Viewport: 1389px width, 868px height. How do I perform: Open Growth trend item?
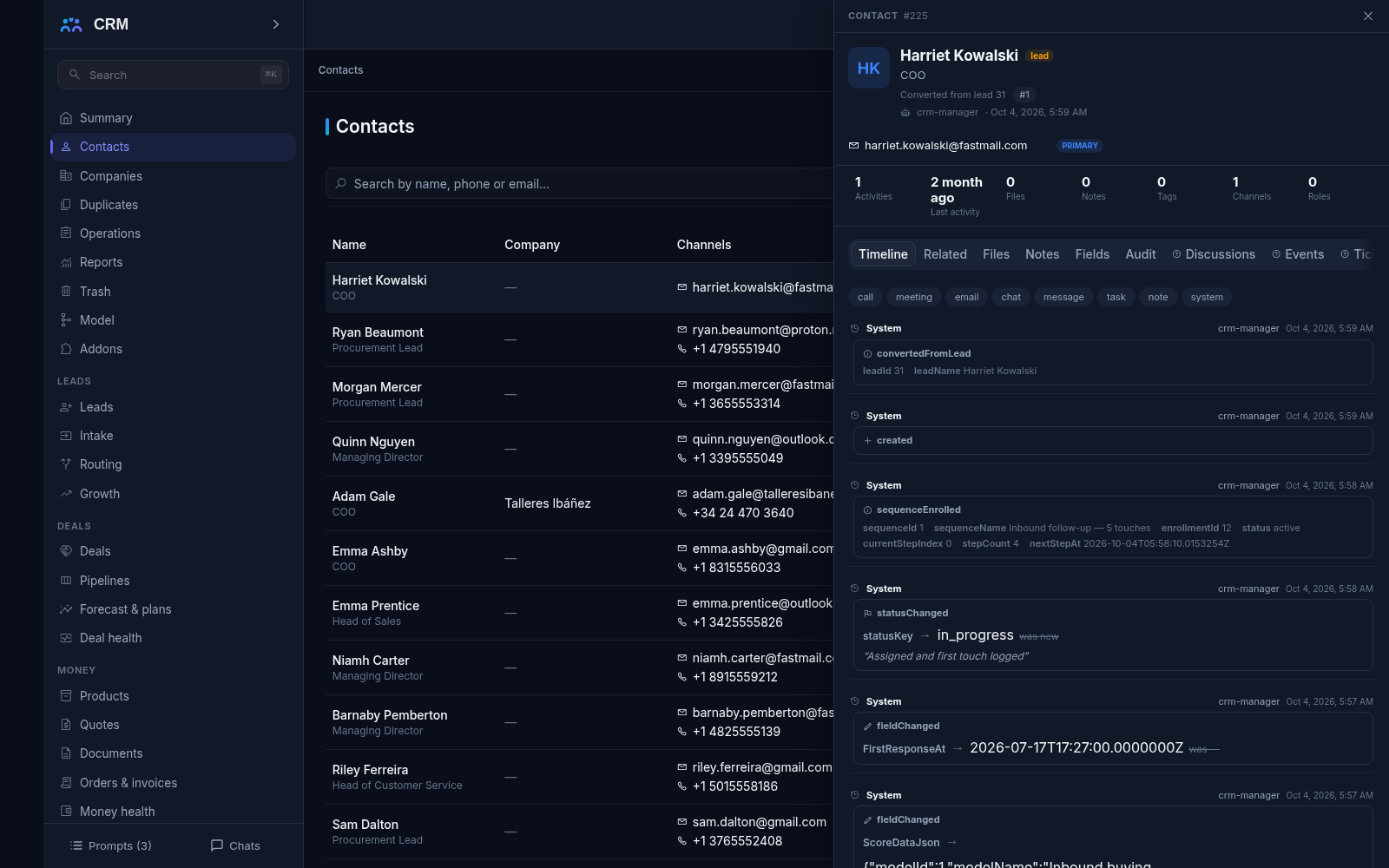pos(173,494)
